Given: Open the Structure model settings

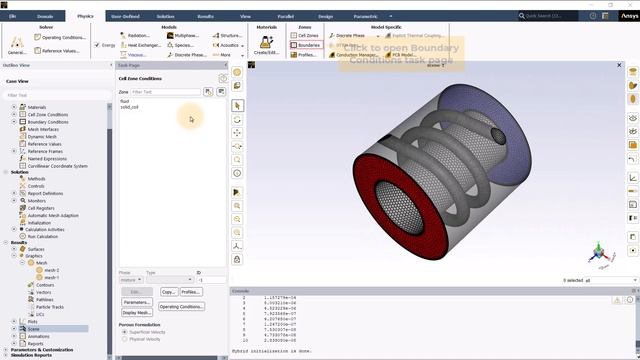Looking at the screenshot, I should click(x=227, y=36).
